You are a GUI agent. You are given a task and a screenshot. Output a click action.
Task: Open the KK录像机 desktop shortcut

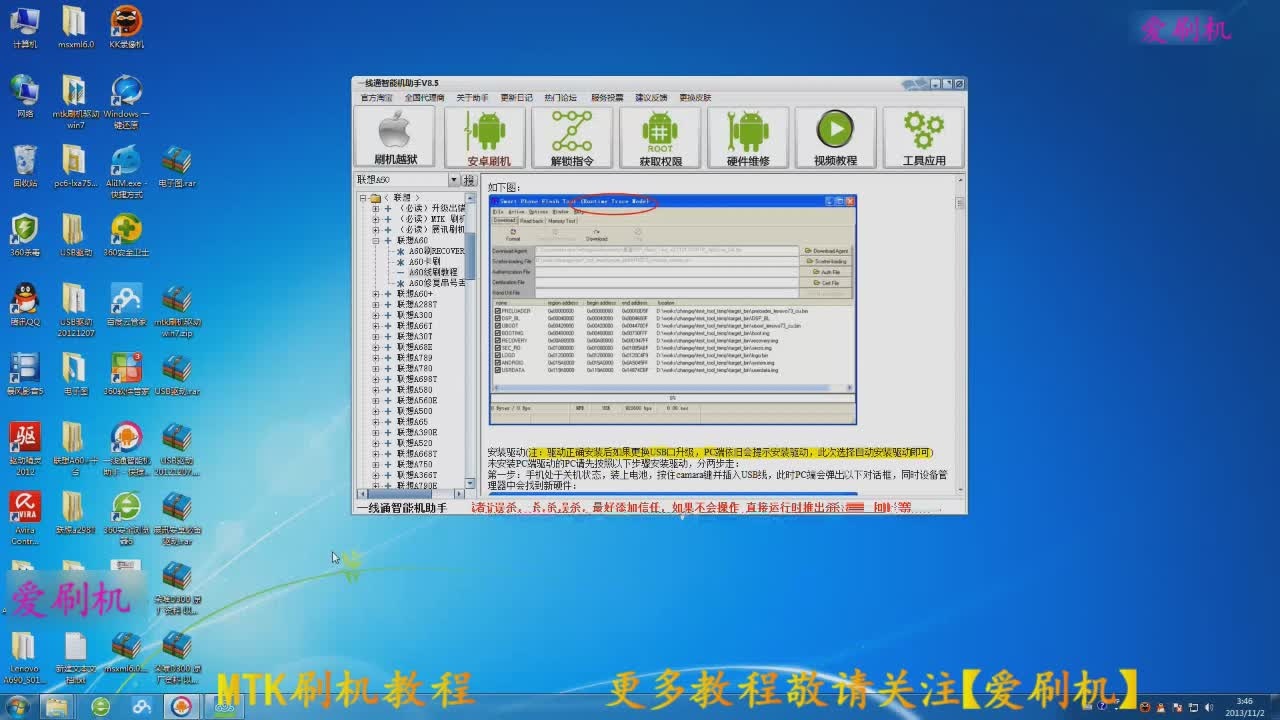[x=126, y=27]
